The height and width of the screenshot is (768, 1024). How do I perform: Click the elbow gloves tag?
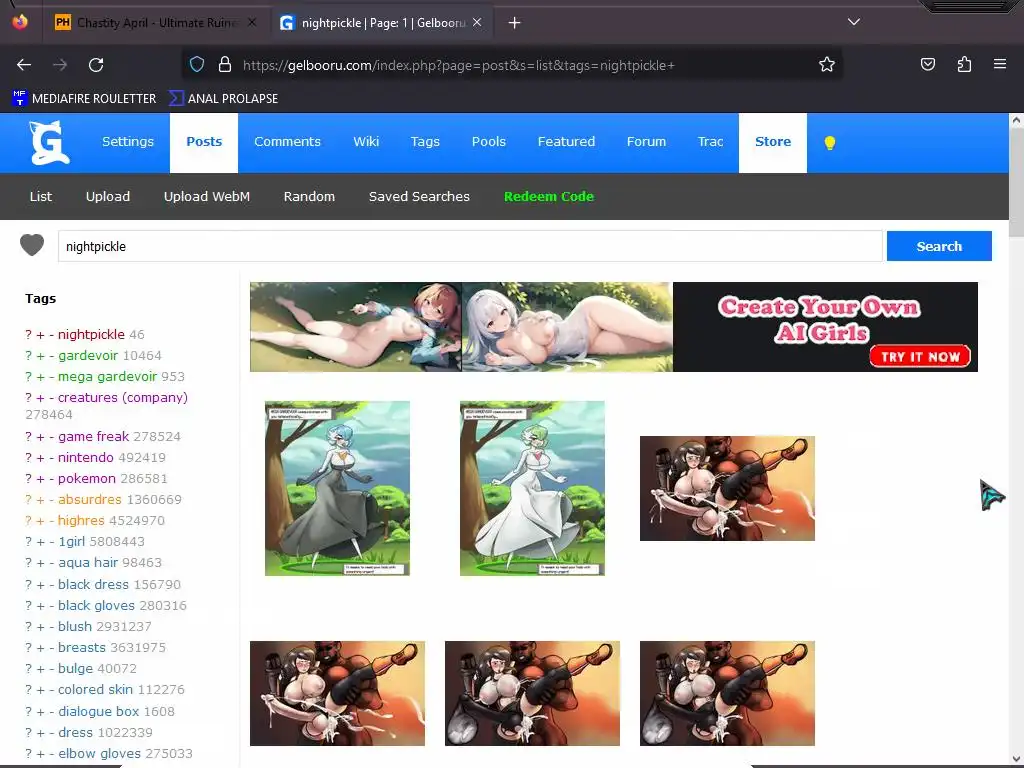[x=99, y=753]
